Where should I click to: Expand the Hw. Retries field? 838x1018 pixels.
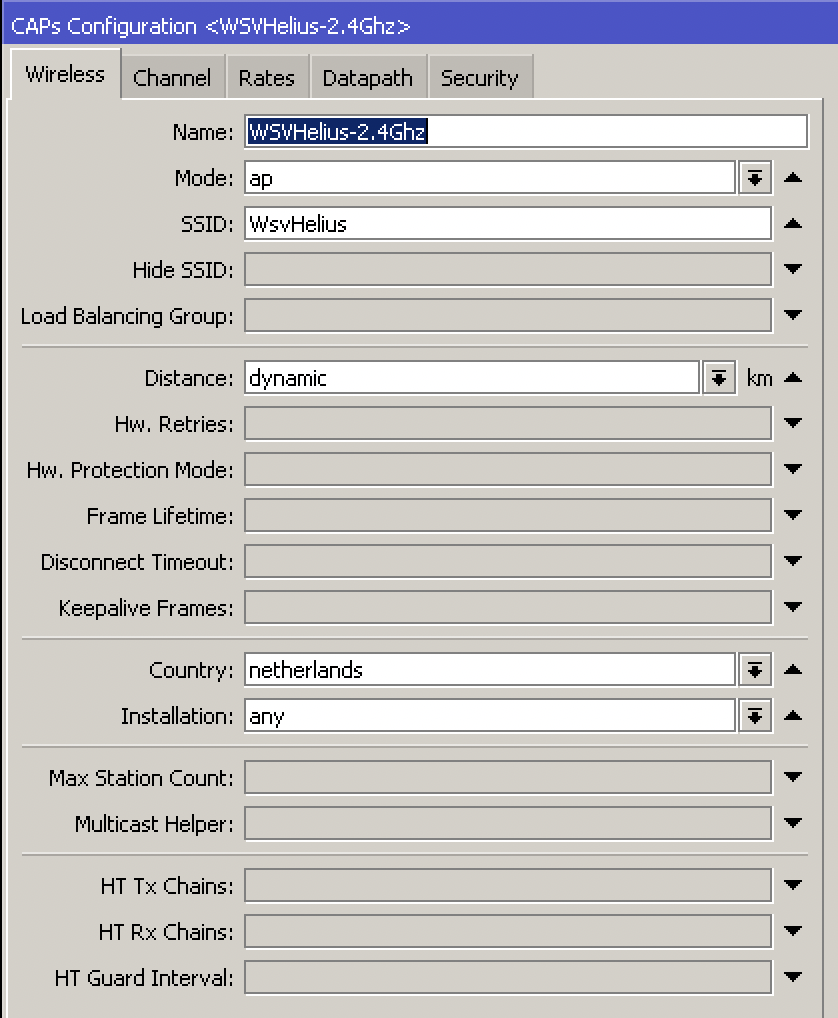(x=792, y=423)
